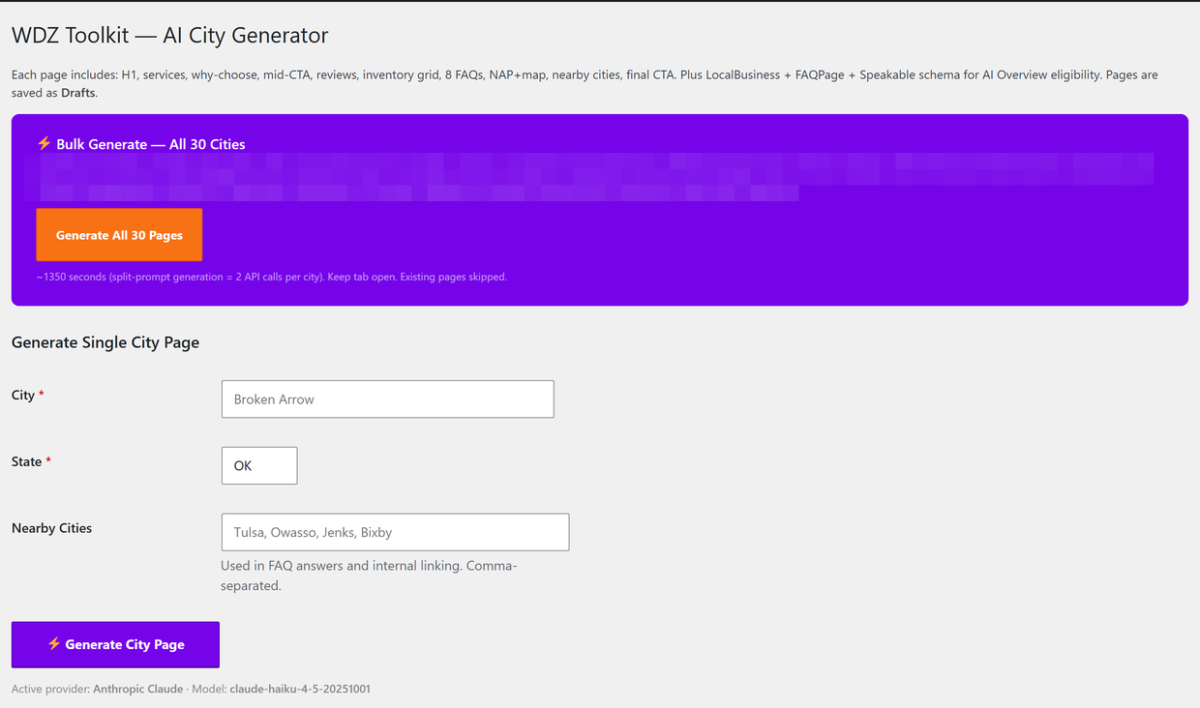This screenshot has height=708, width=1200.
Task: Focus the City input field
Action: (387, 399)
